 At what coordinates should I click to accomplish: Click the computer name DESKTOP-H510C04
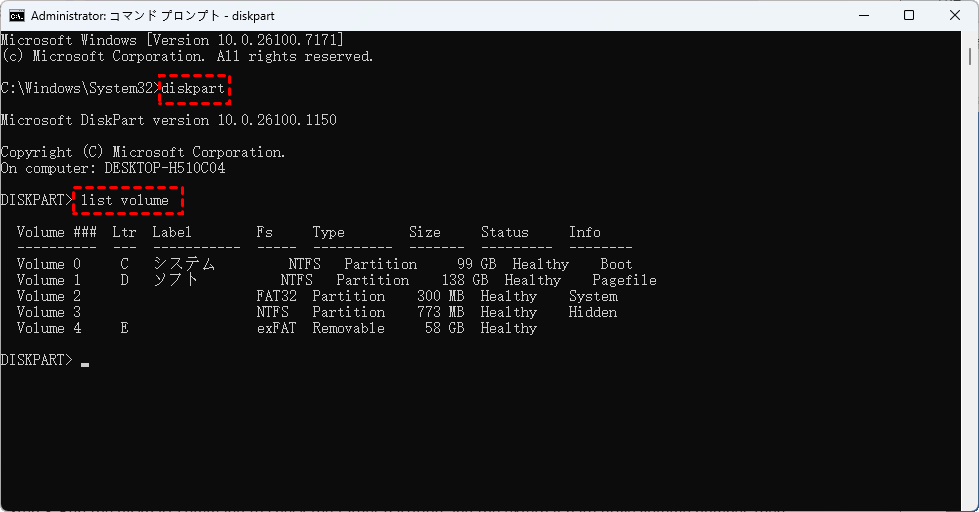coord(165,168)
